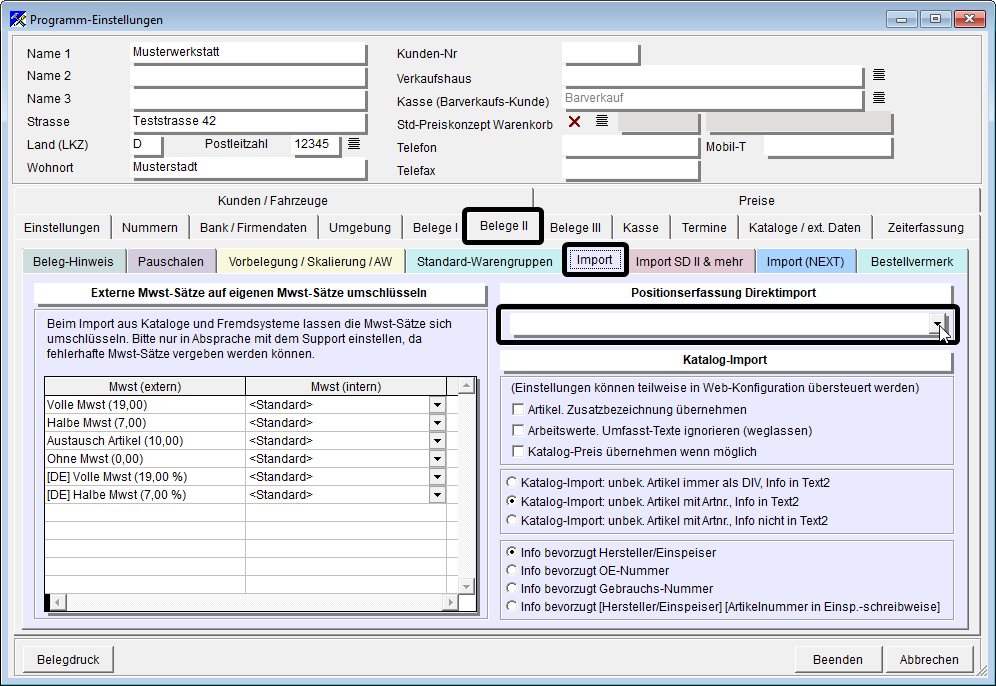The width and height of the screenshot is (996, 686).
Task: Open Mwst intern dropdown for Austausch Artikel
Action: pos(437,441)
